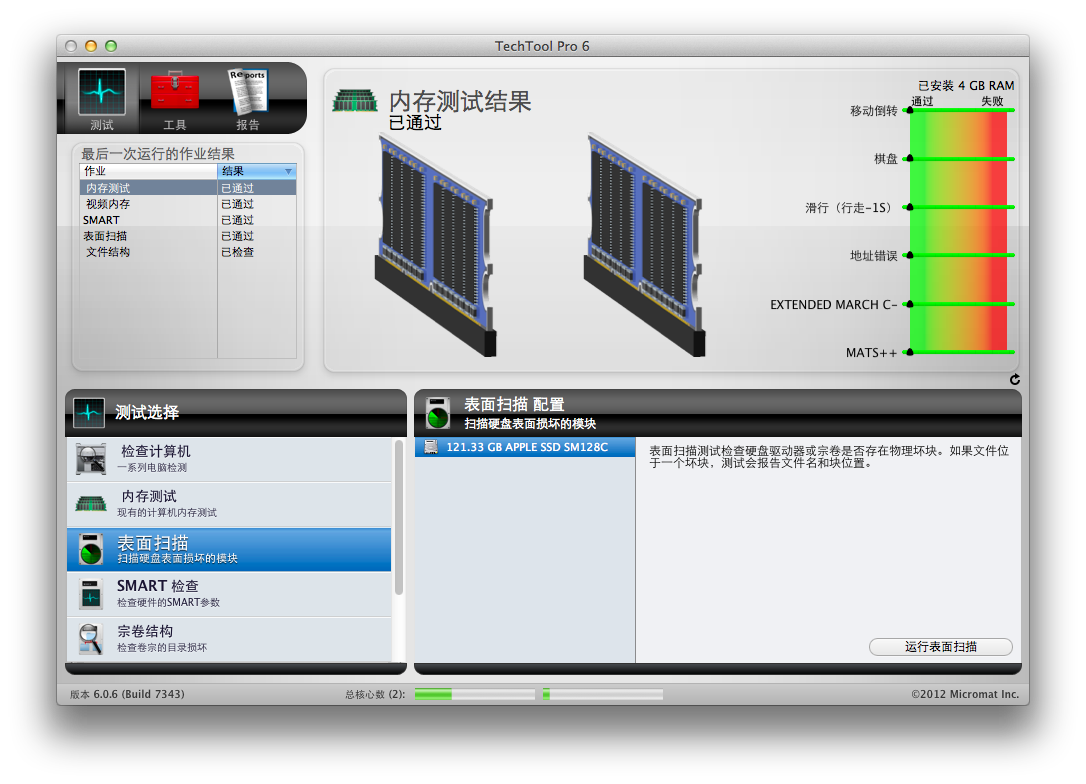The image size is (1086, 784).
Task: Select 文件结构 row in results table
Action: [x=188, y=251]
